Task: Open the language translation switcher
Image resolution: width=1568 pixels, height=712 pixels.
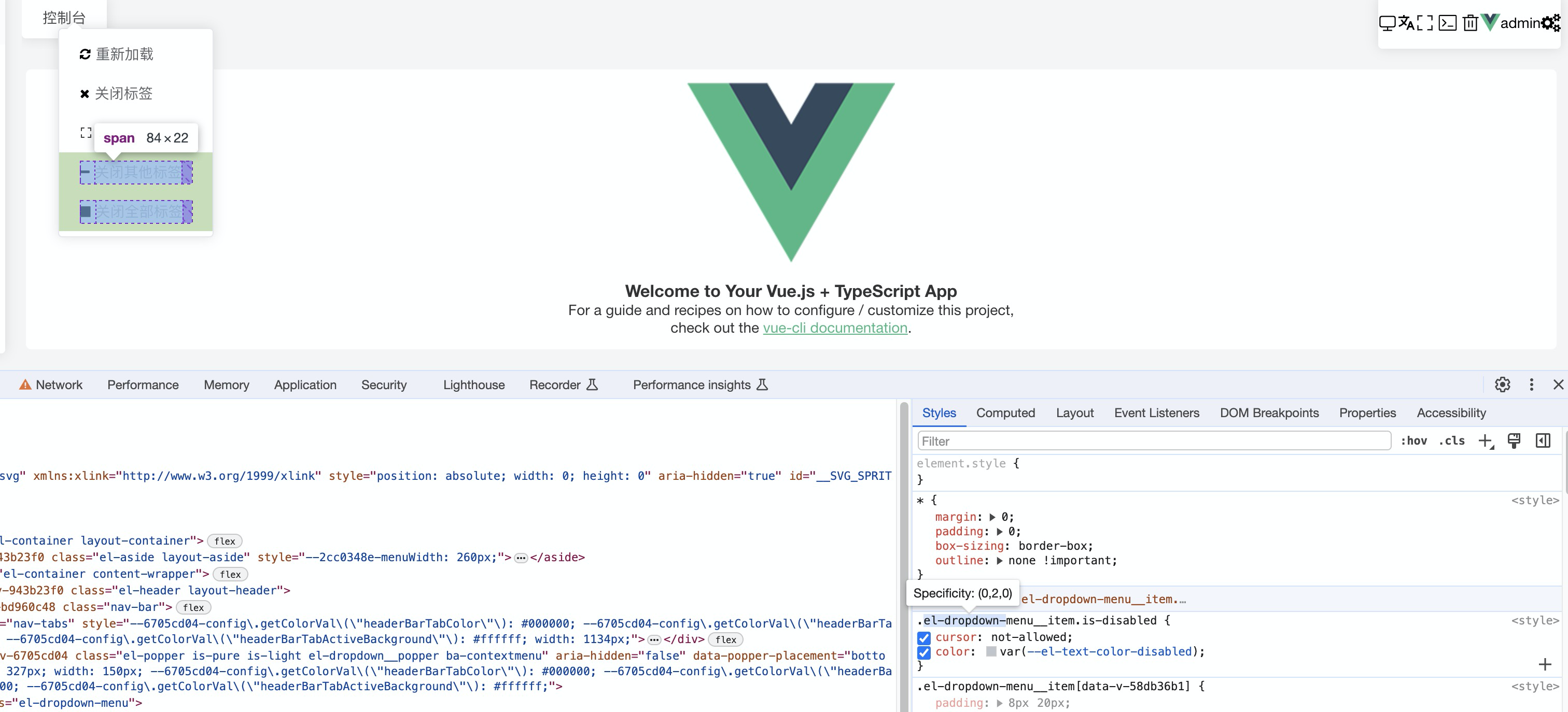Action: point(1406,23)
